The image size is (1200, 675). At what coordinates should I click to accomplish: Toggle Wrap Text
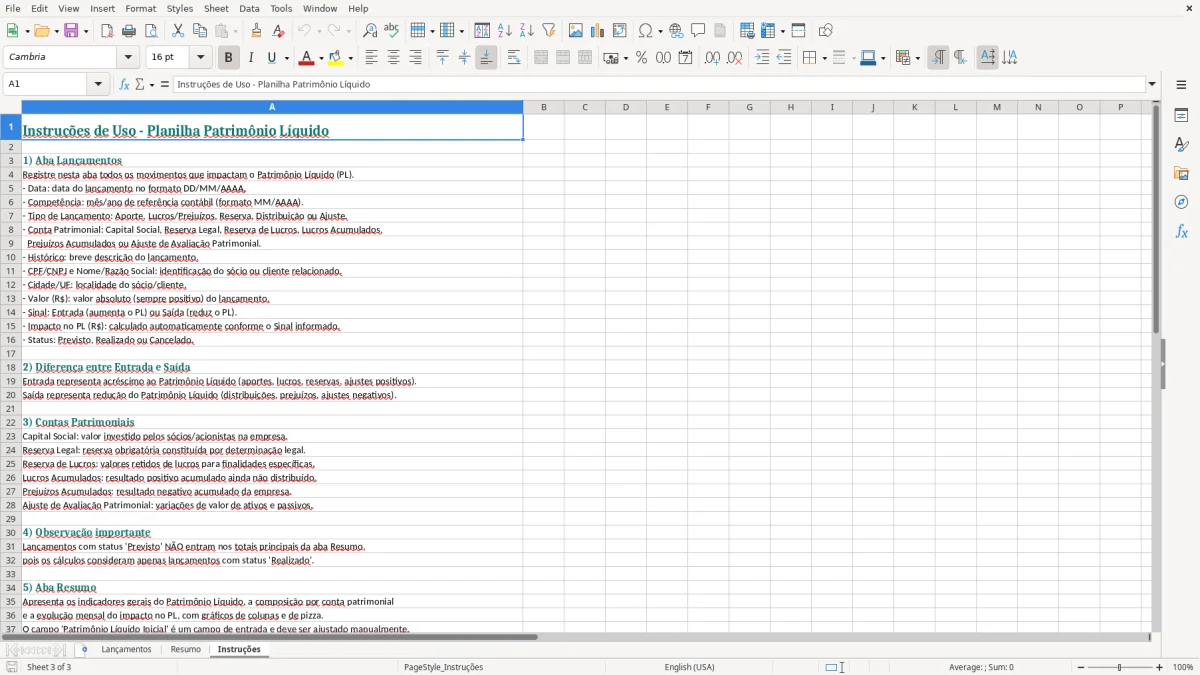514,58
